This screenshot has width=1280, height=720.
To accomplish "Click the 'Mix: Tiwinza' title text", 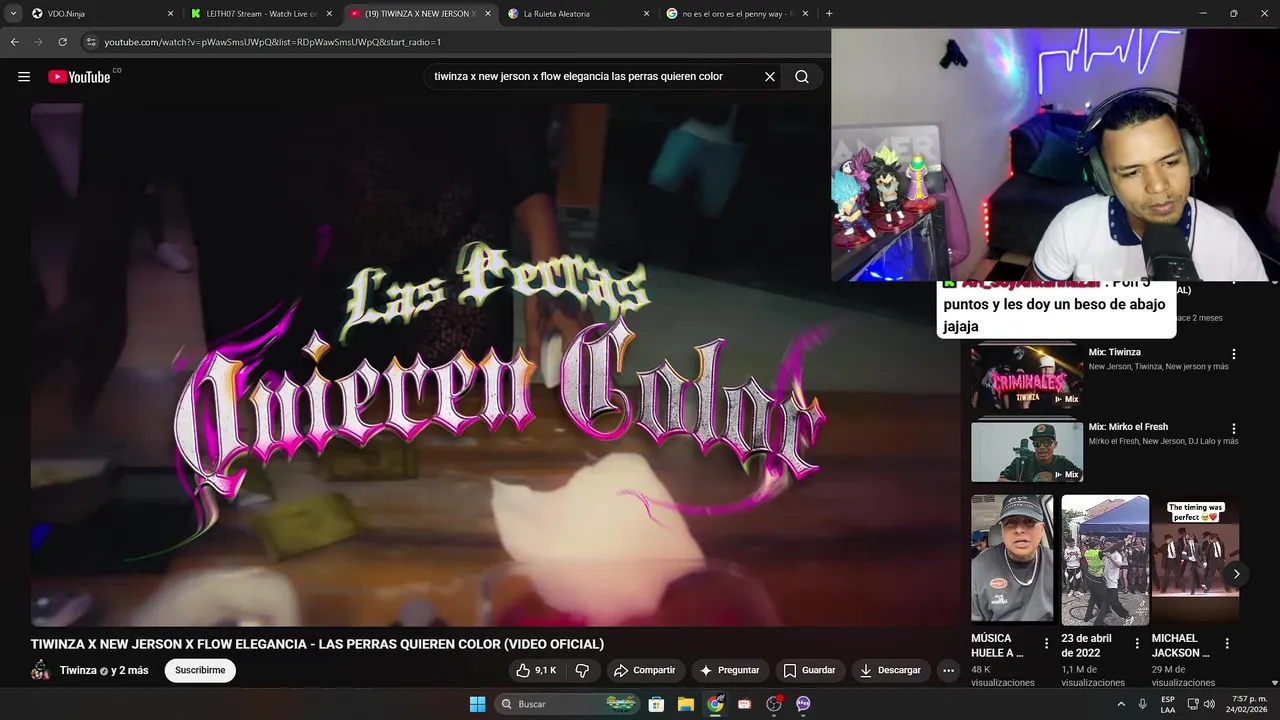I will click(1114, 352).
